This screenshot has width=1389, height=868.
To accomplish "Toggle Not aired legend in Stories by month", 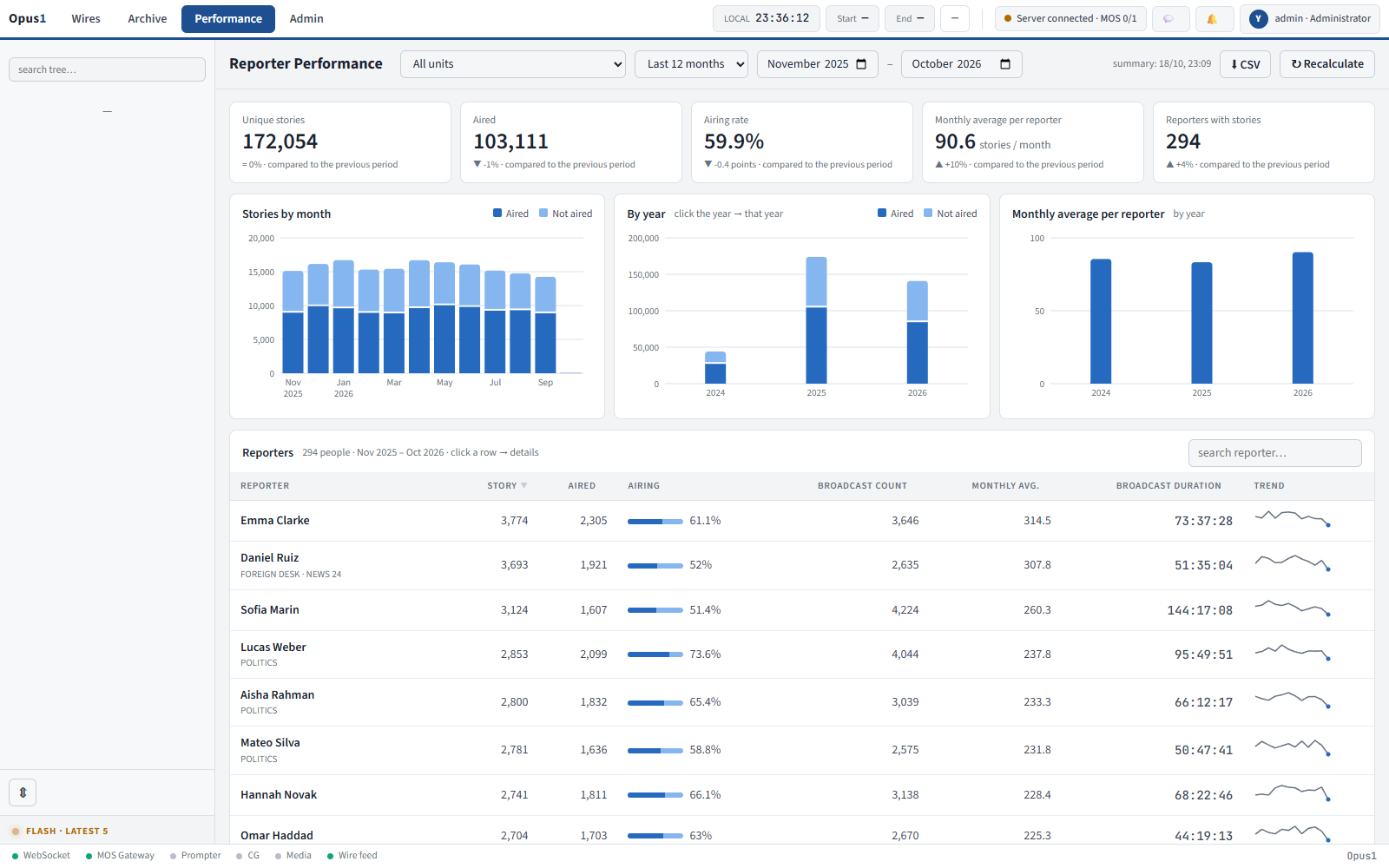I will tap(565, 214).
